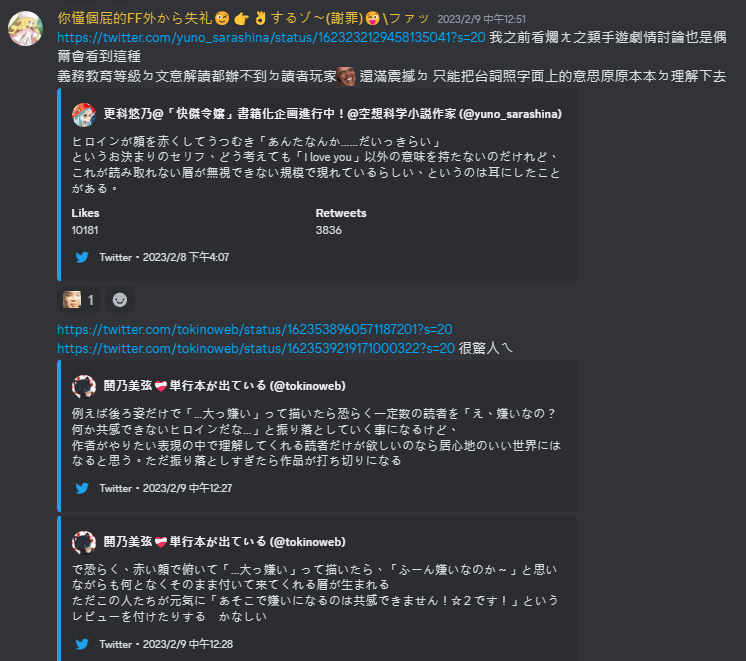
Task: Click the inline face emoji after 讀者玩家
Action: click(346, 76)
